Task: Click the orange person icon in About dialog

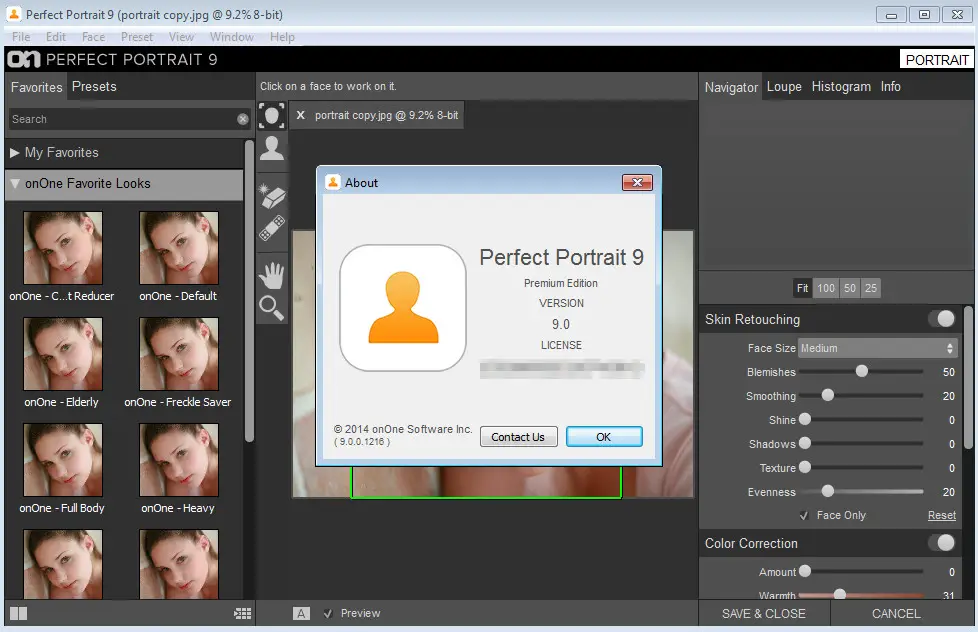Action: pyautogui.click(x=403, y=308)
